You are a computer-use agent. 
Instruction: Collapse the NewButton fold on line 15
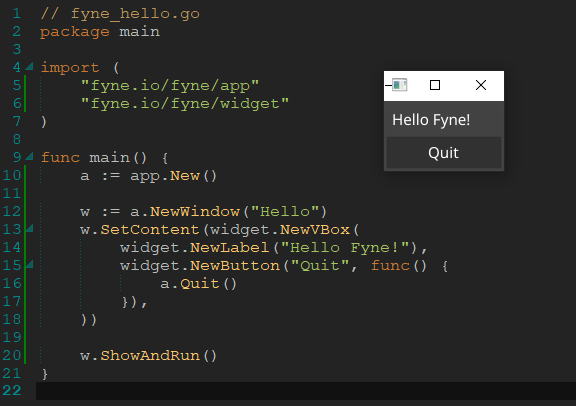tap(29, 265)
